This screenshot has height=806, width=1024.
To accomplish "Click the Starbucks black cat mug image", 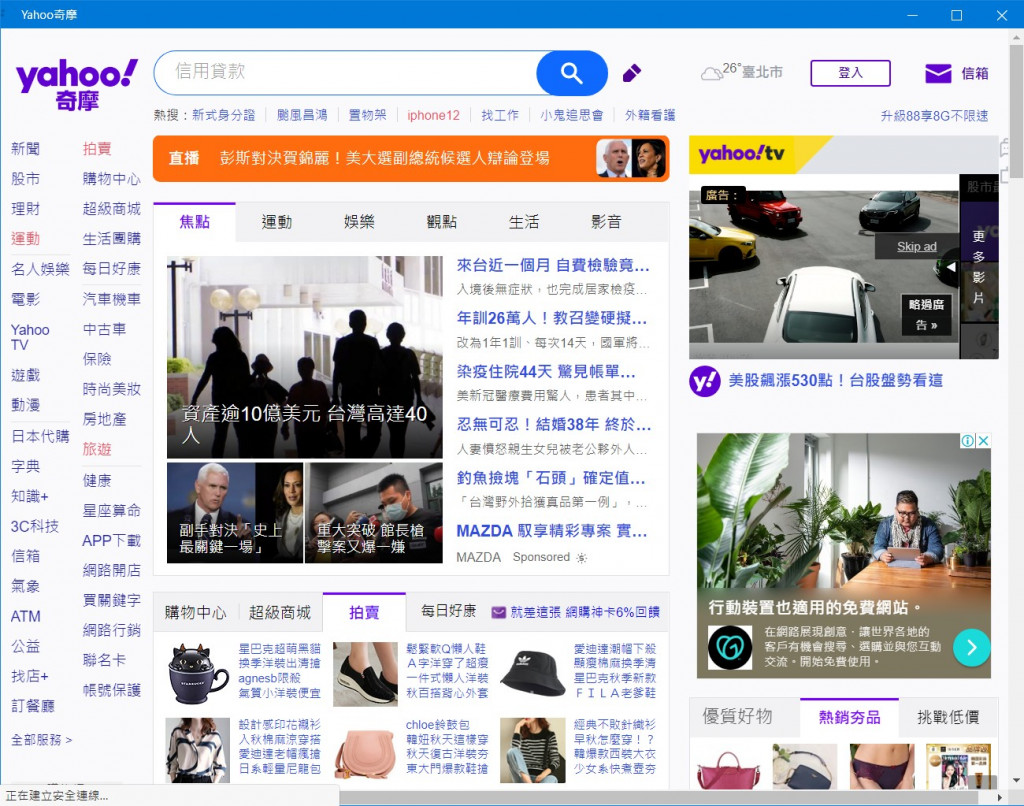I will click(198, 675).
